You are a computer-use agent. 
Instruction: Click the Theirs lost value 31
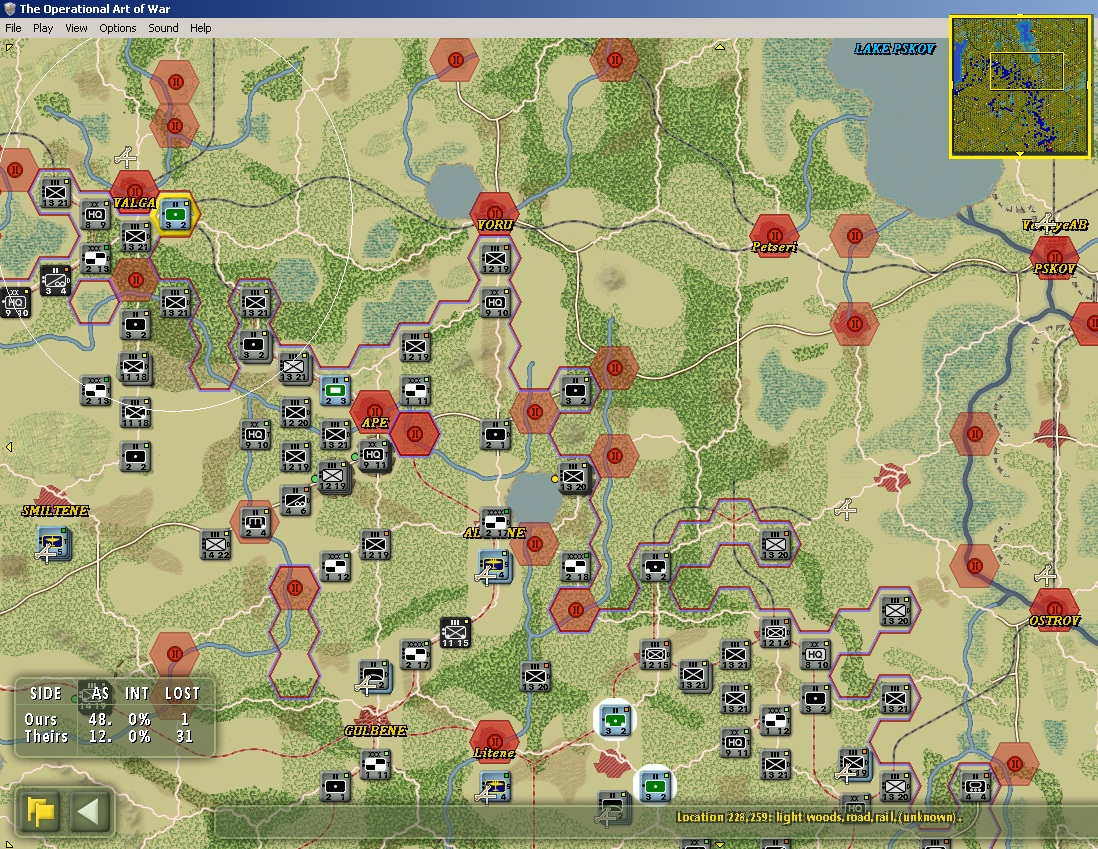(x=184, y=736)
